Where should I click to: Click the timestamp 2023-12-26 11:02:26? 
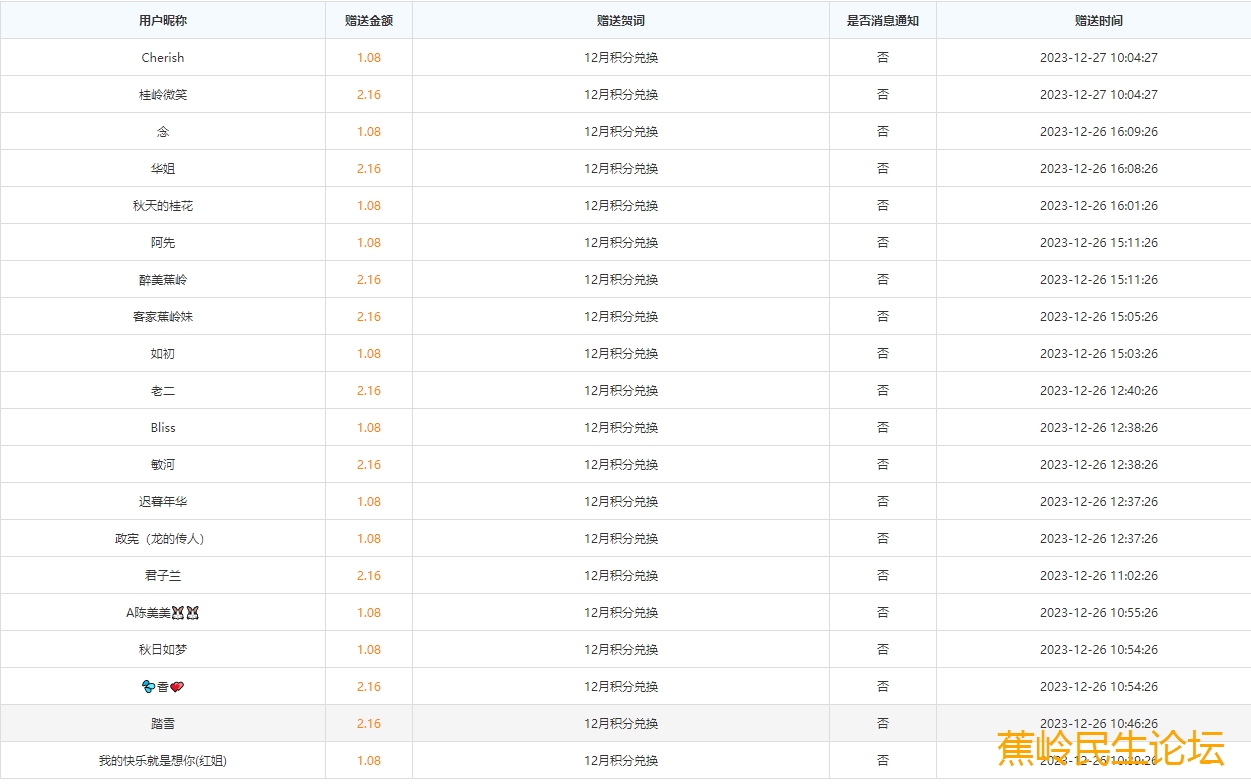(1099, 576)
